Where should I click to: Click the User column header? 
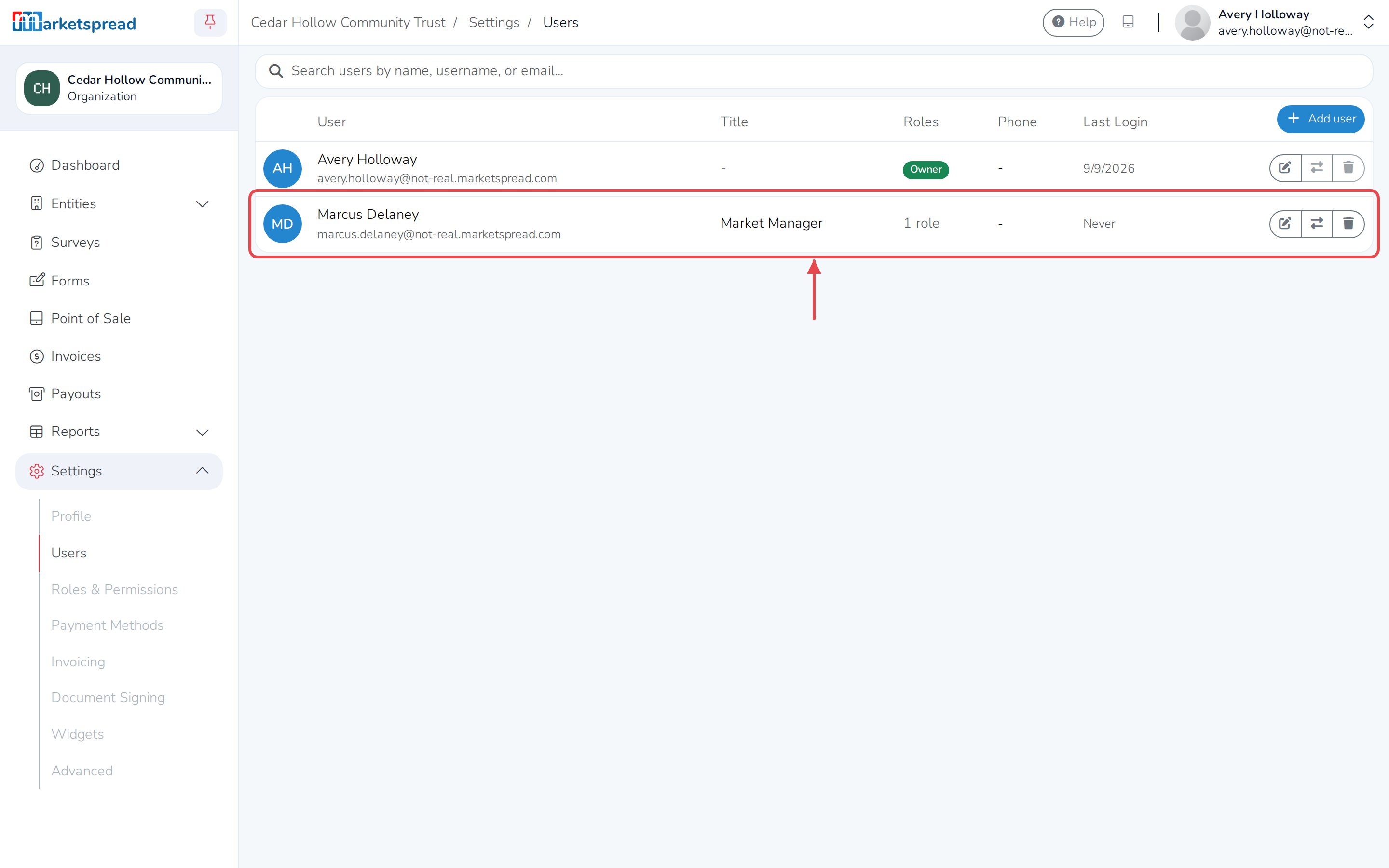[x=332, y=122]
